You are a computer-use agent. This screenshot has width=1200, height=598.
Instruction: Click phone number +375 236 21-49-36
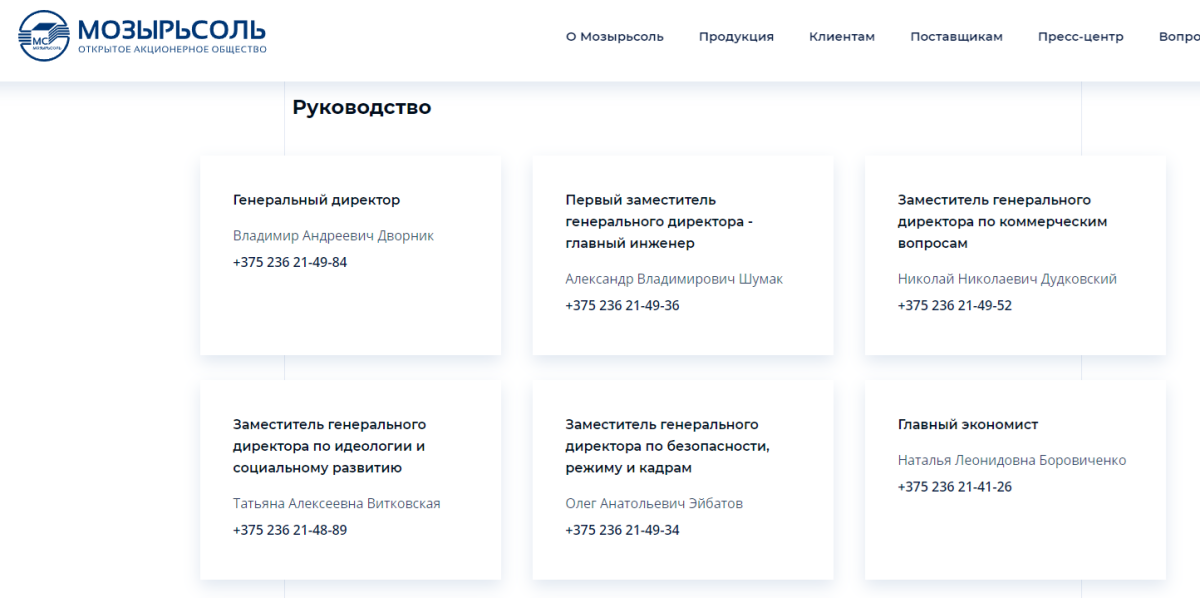click(x=622, y=305)
